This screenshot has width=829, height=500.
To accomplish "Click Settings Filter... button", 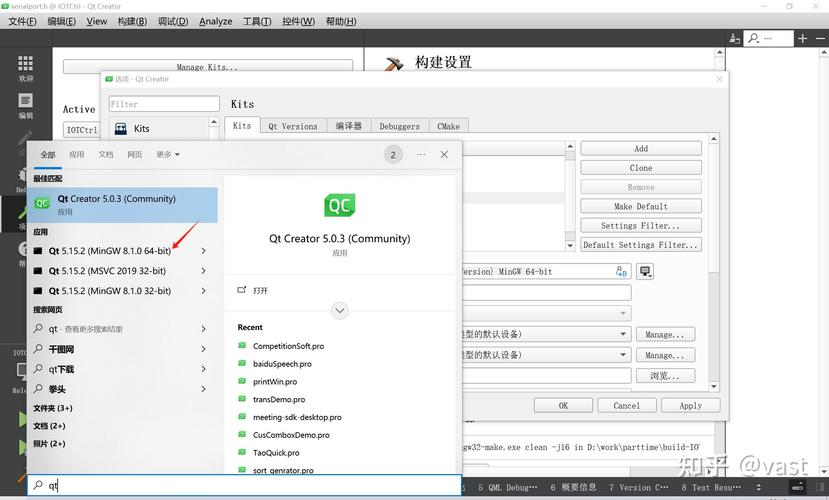I will click(641, 226).
